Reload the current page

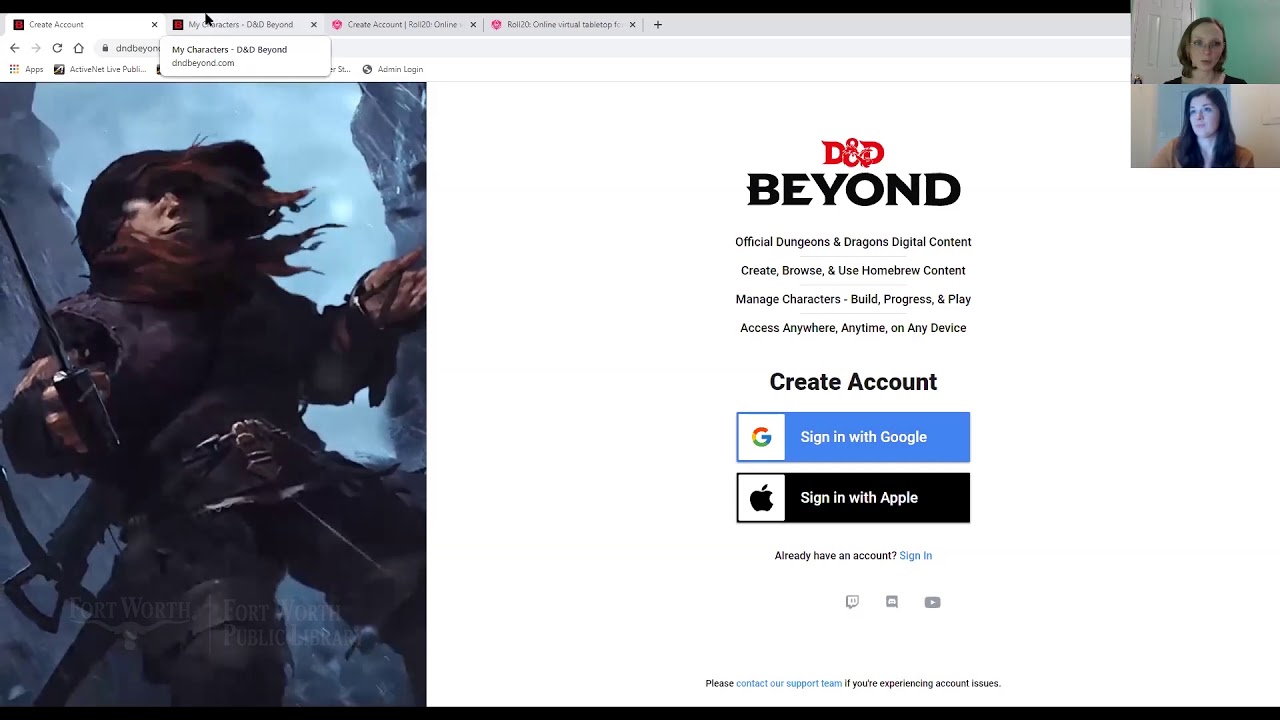[57, 48]
